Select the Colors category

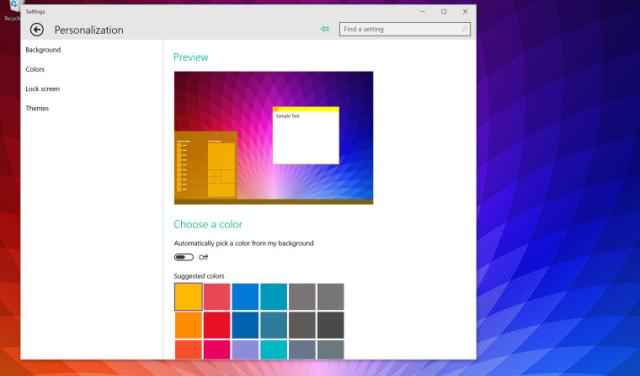(x=35, y=69)
